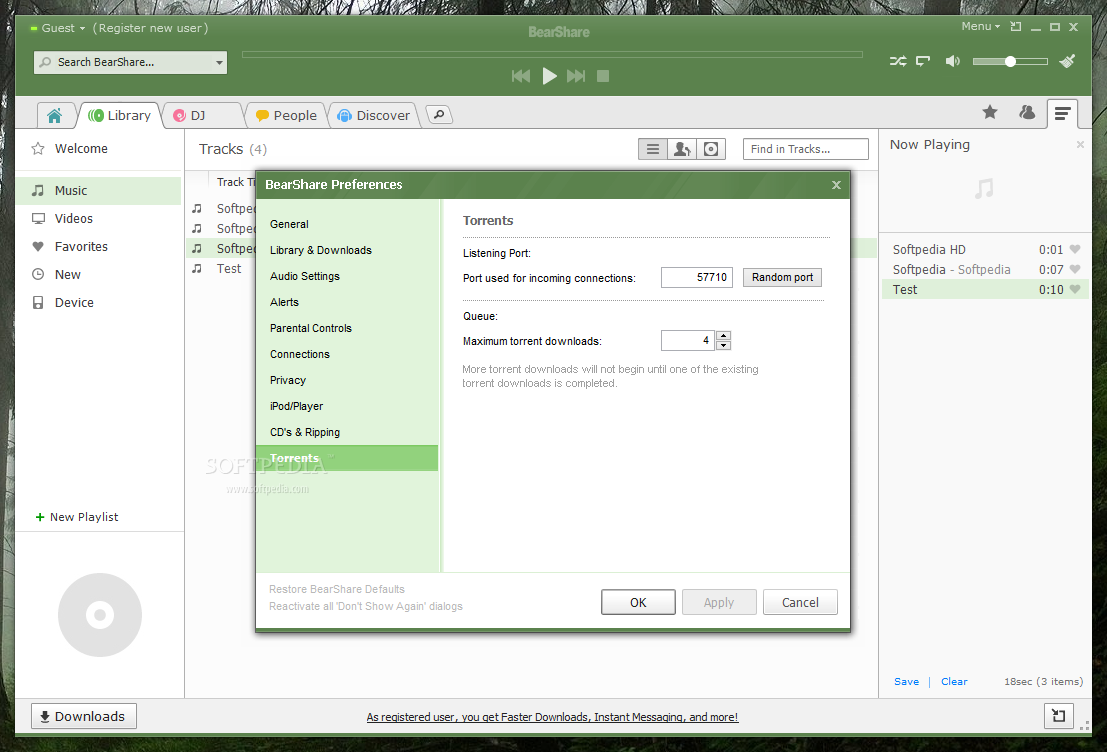Edit the incoming connections port field
1107x752 pixels.
[x=696, y=277]
